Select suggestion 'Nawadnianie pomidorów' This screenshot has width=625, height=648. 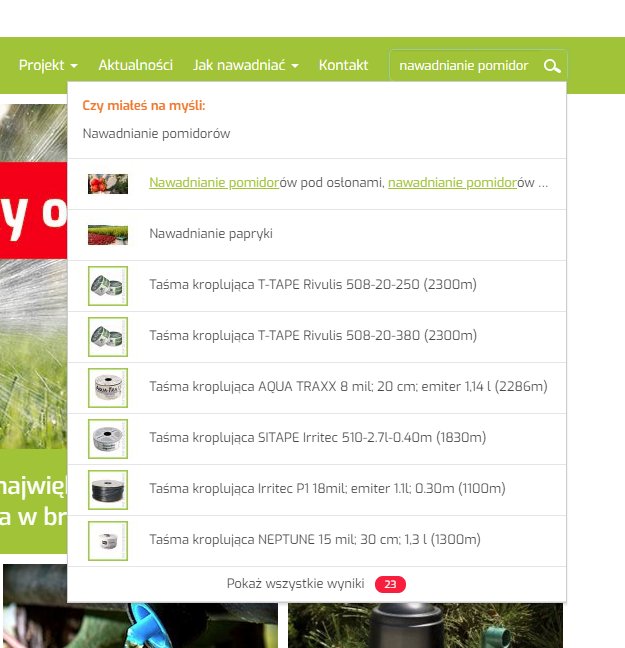click(156, 133)
